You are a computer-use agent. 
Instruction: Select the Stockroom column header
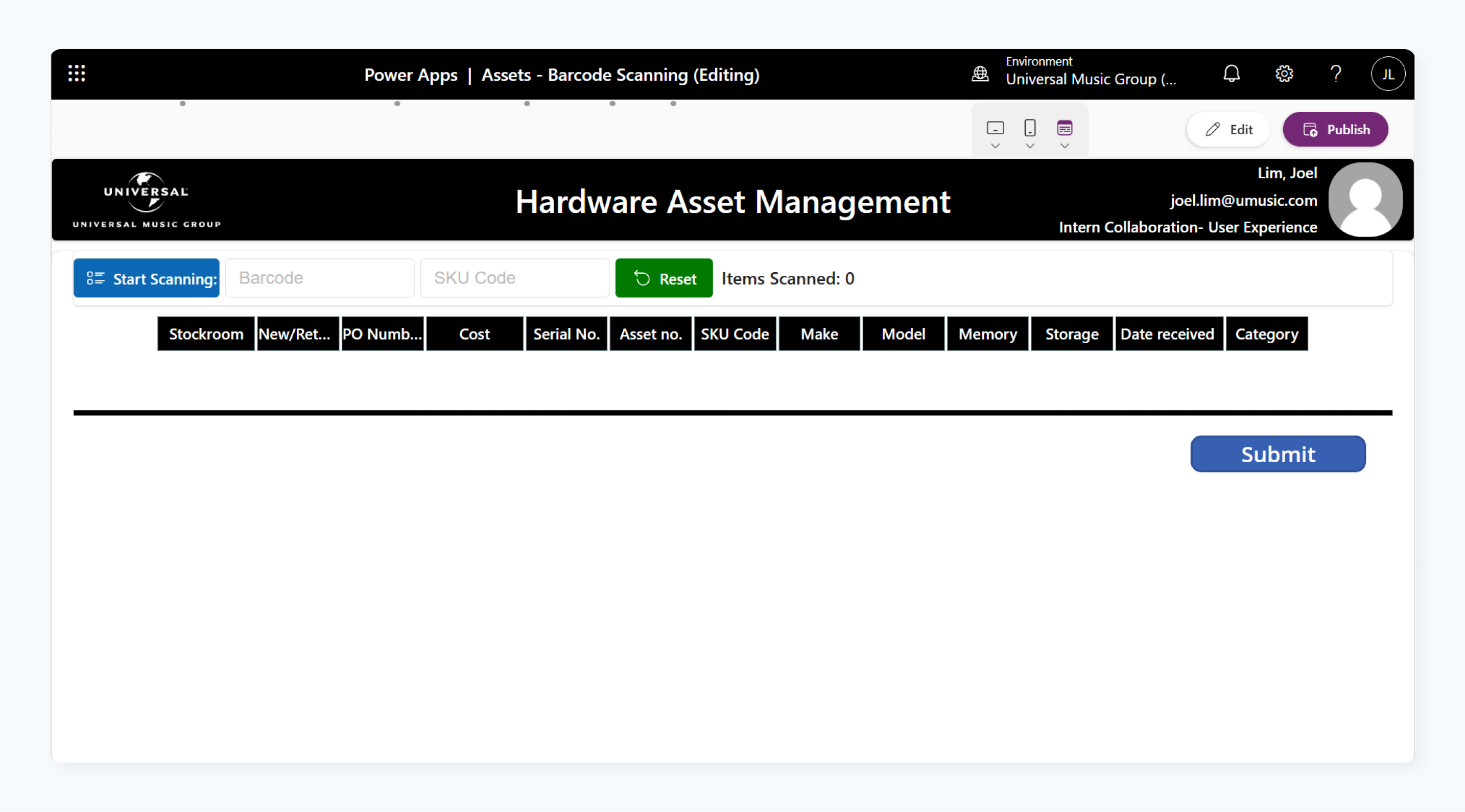206,334
